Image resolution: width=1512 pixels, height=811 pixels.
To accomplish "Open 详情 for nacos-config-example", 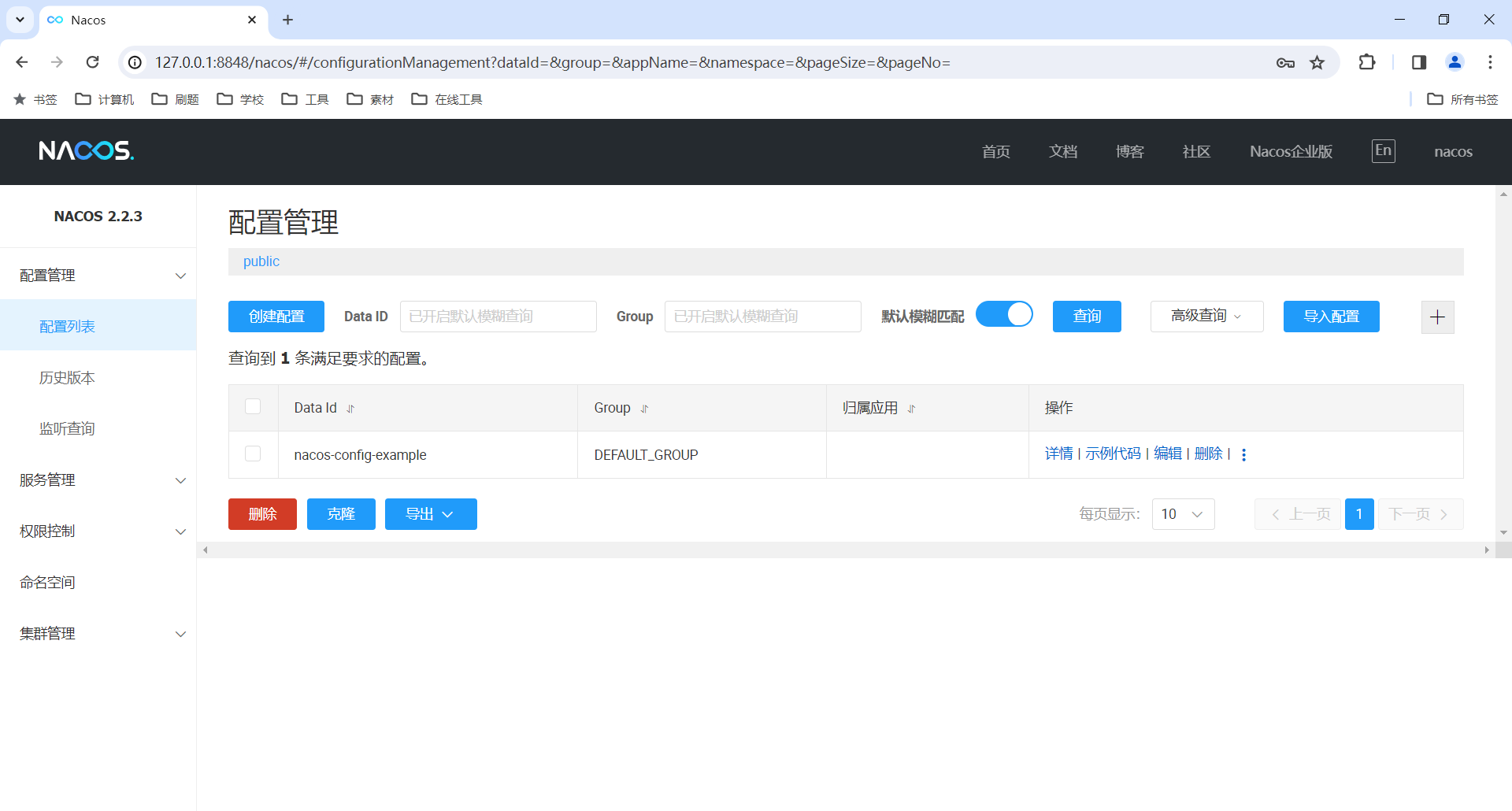I will (1058, 454).
